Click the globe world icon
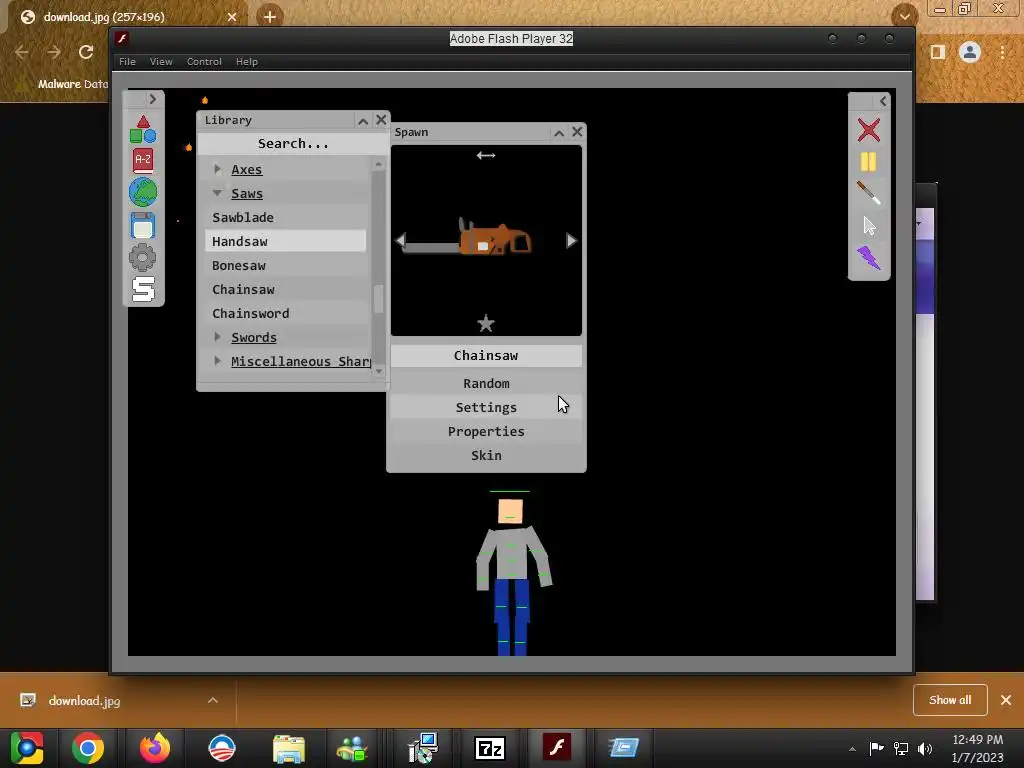 click(x=142, y=192)
